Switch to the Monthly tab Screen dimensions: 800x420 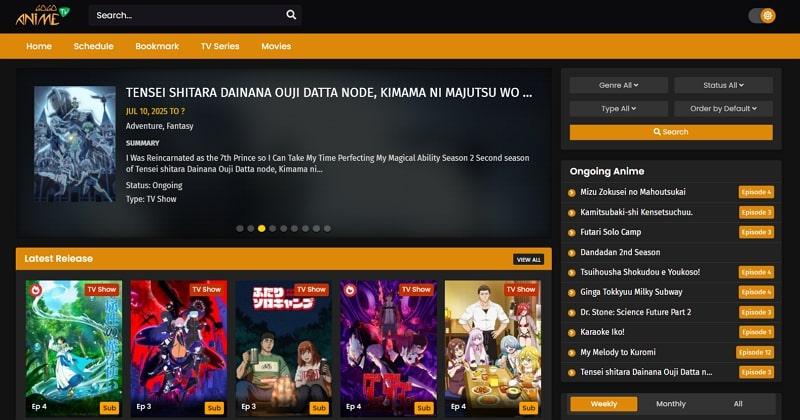point(671,404)
